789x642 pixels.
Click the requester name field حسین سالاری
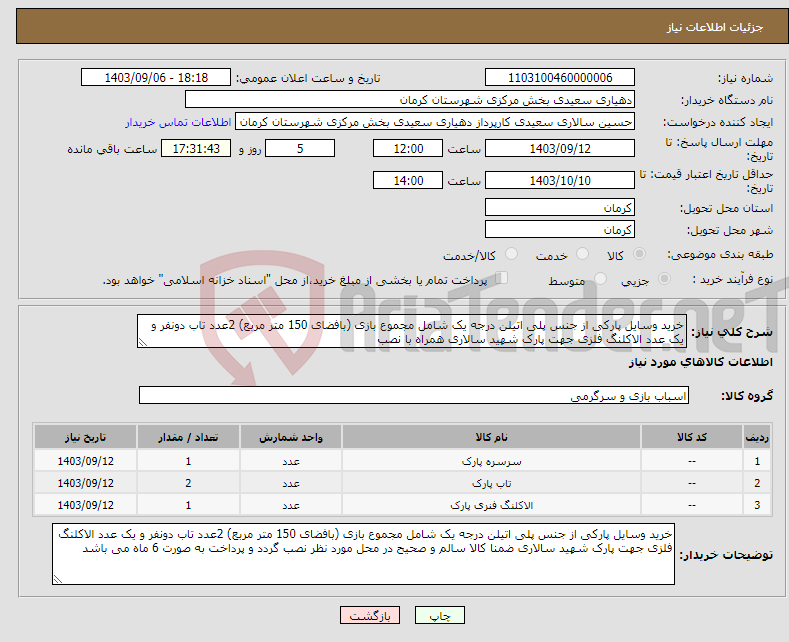click(435, 122)
